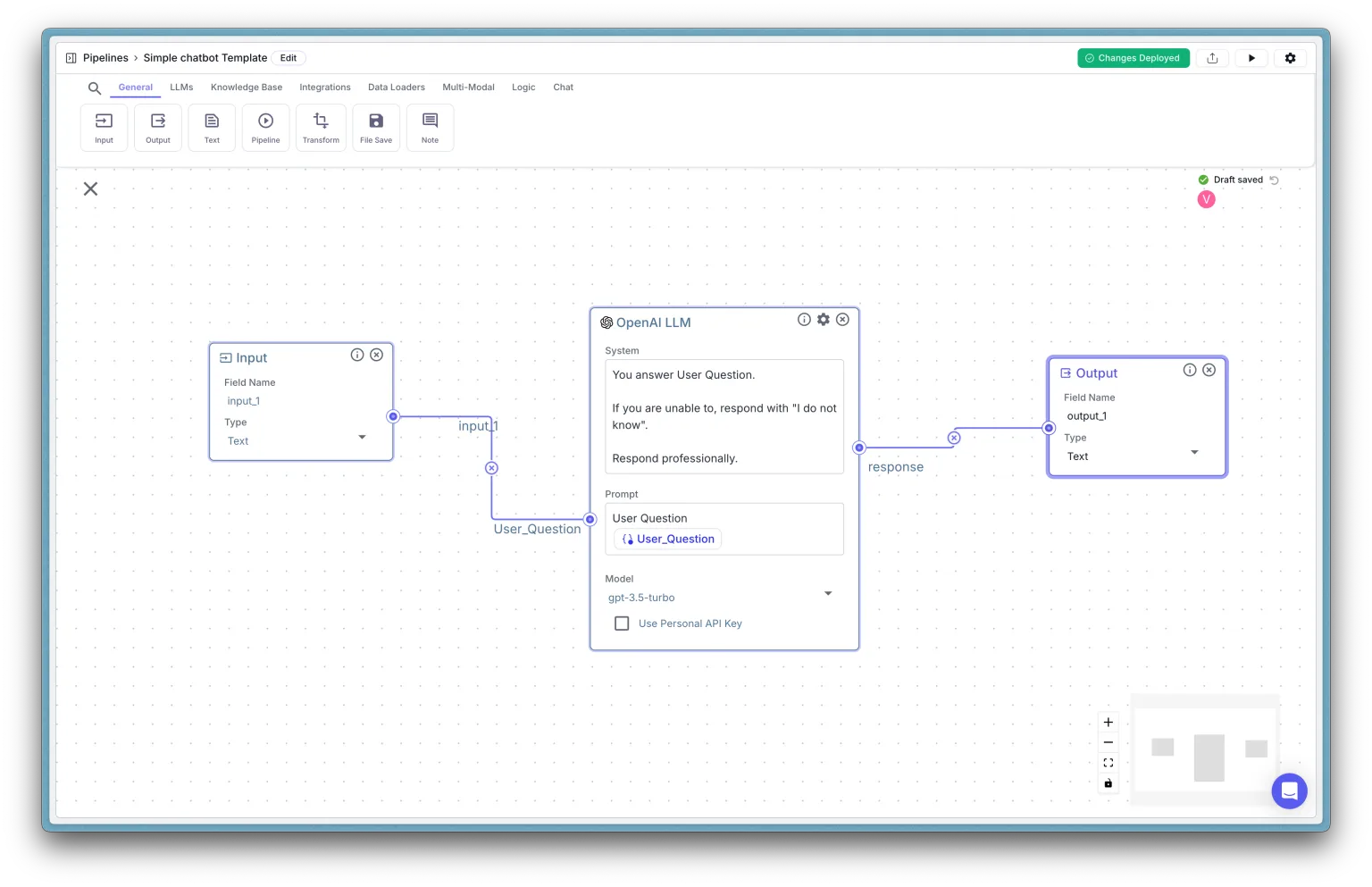Remove the input_1 edge via its X
This screenshot has height=887, width=1372.
(x=491, y=468)
